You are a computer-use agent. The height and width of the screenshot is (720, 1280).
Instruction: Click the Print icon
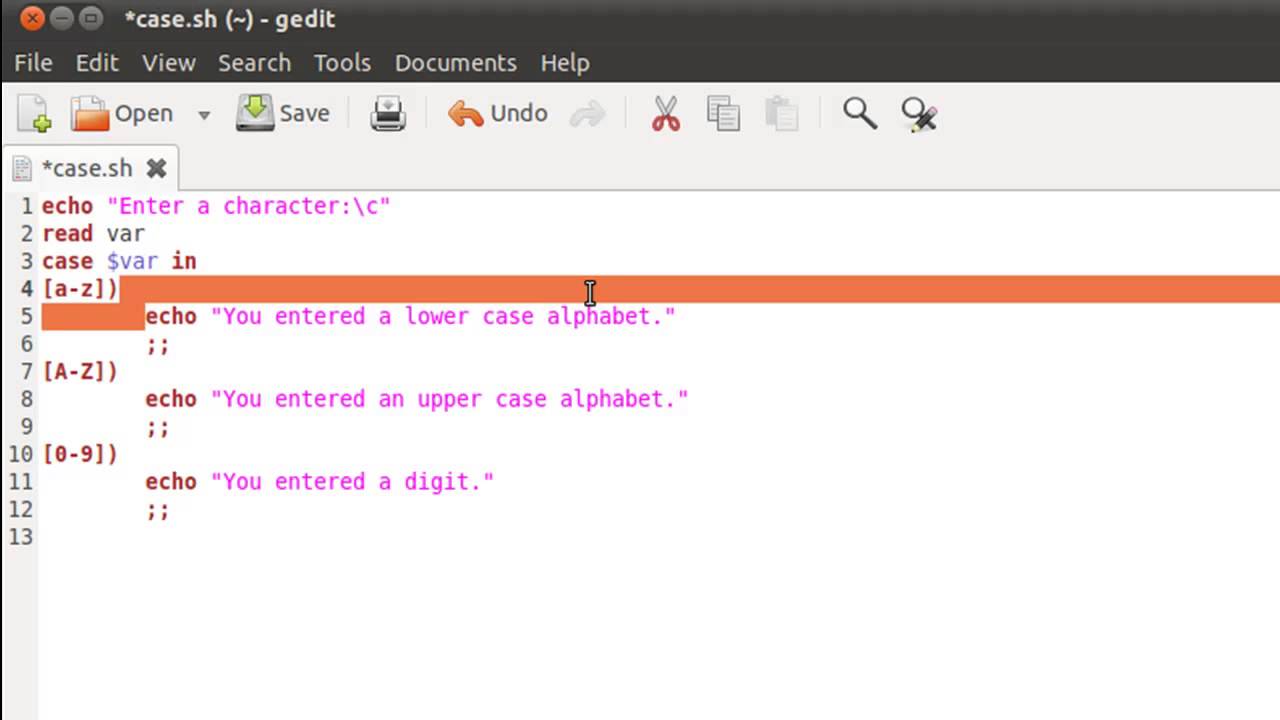(x=388, y=114)
